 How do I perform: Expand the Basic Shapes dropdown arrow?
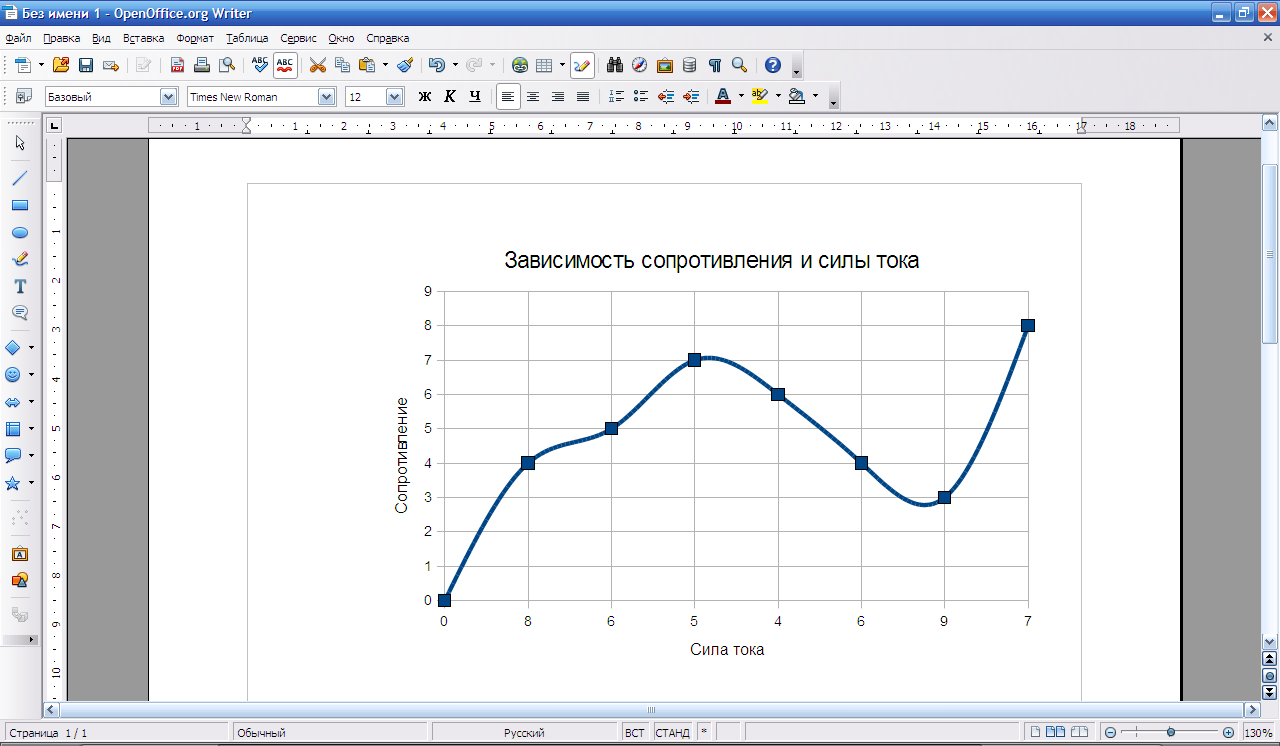click(x=32, y=348)
